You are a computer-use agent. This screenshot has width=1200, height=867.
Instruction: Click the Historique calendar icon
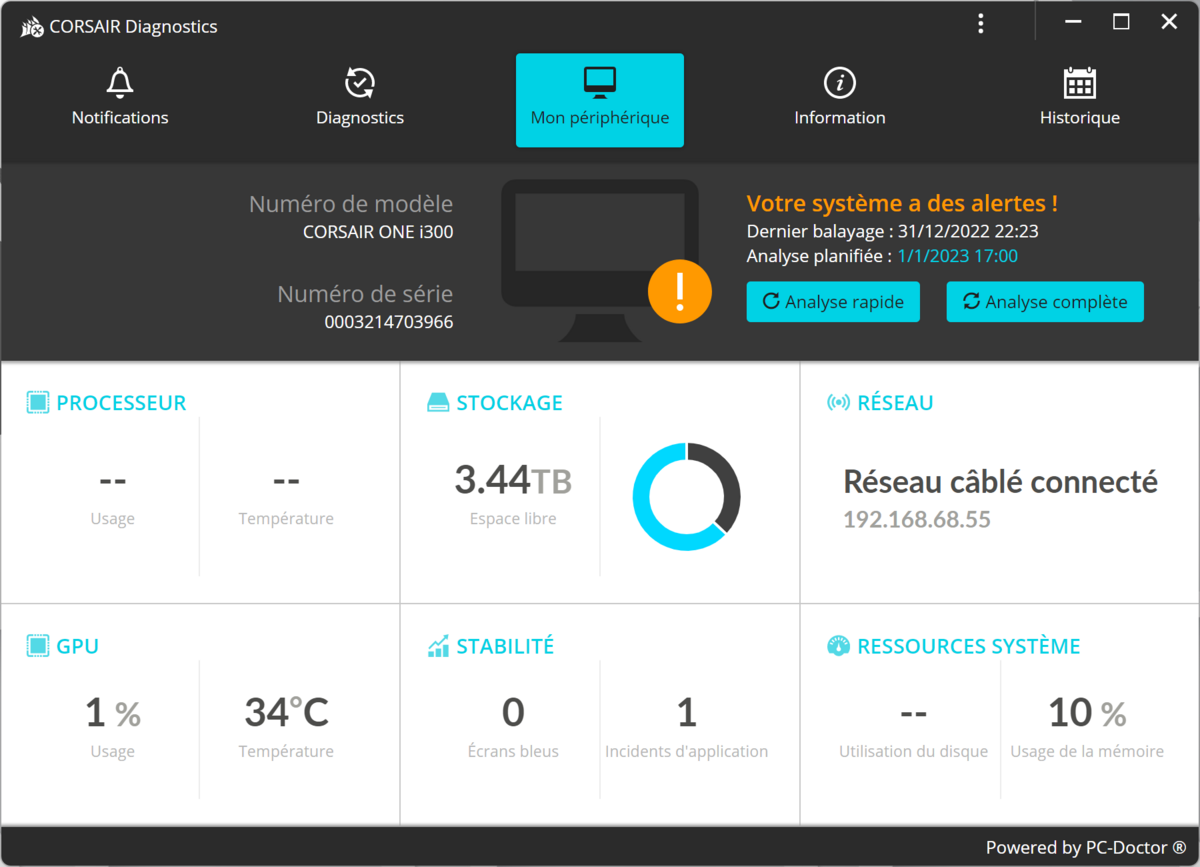[x=1080, y=82]
